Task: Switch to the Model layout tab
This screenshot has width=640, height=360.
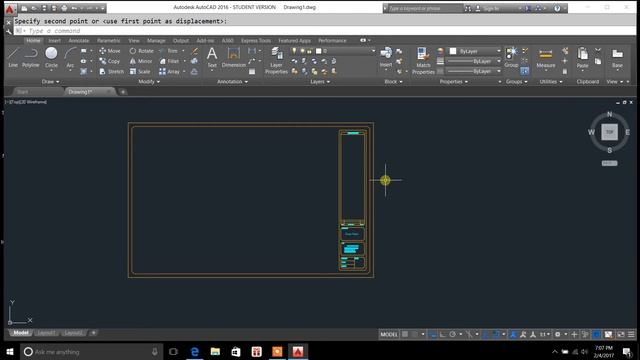Action: pyautogui.click(x=21, y=333)
